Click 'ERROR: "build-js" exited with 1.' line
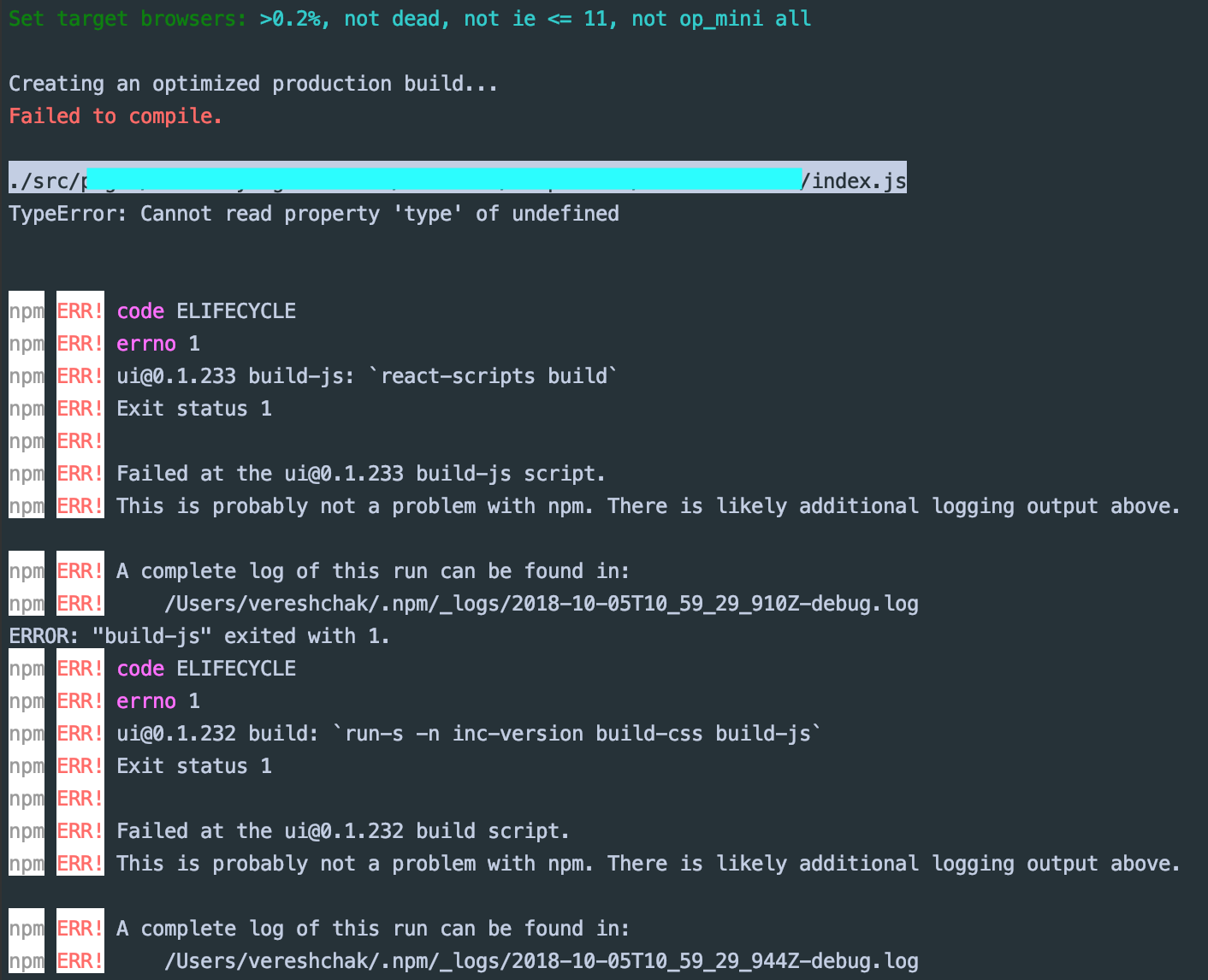Screen dimensions: 1208x980 click(x=199, y=636)
